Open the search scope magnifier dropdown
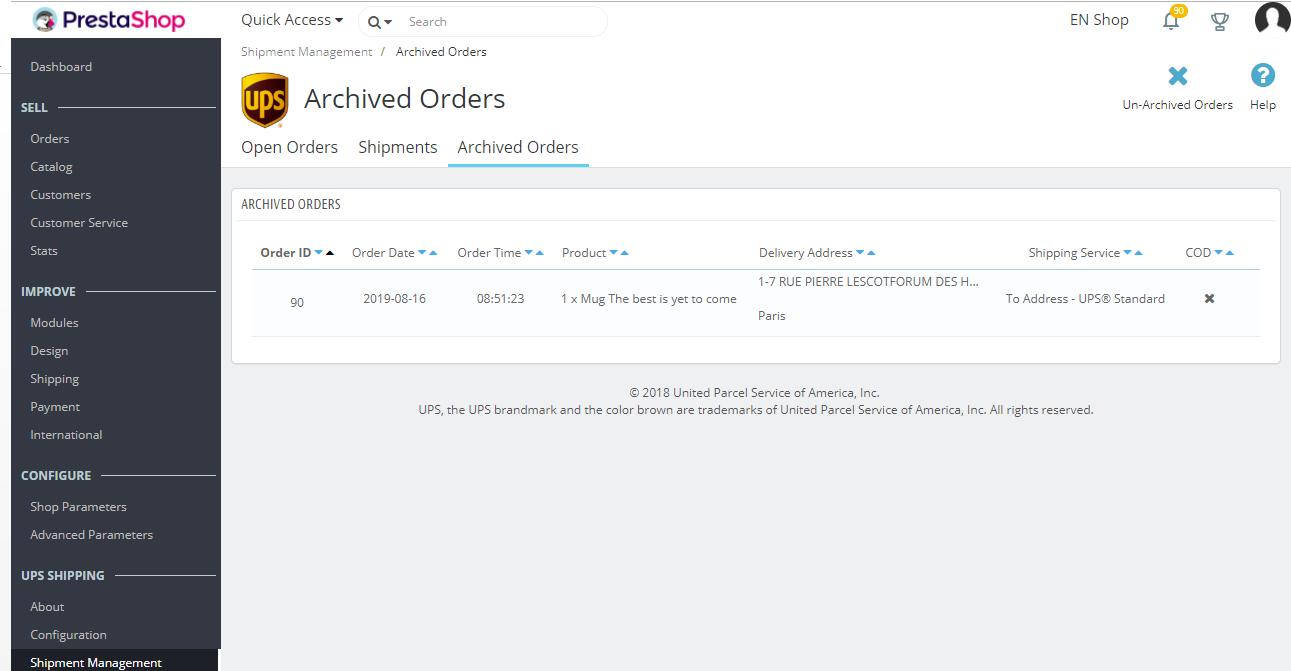 380,22
